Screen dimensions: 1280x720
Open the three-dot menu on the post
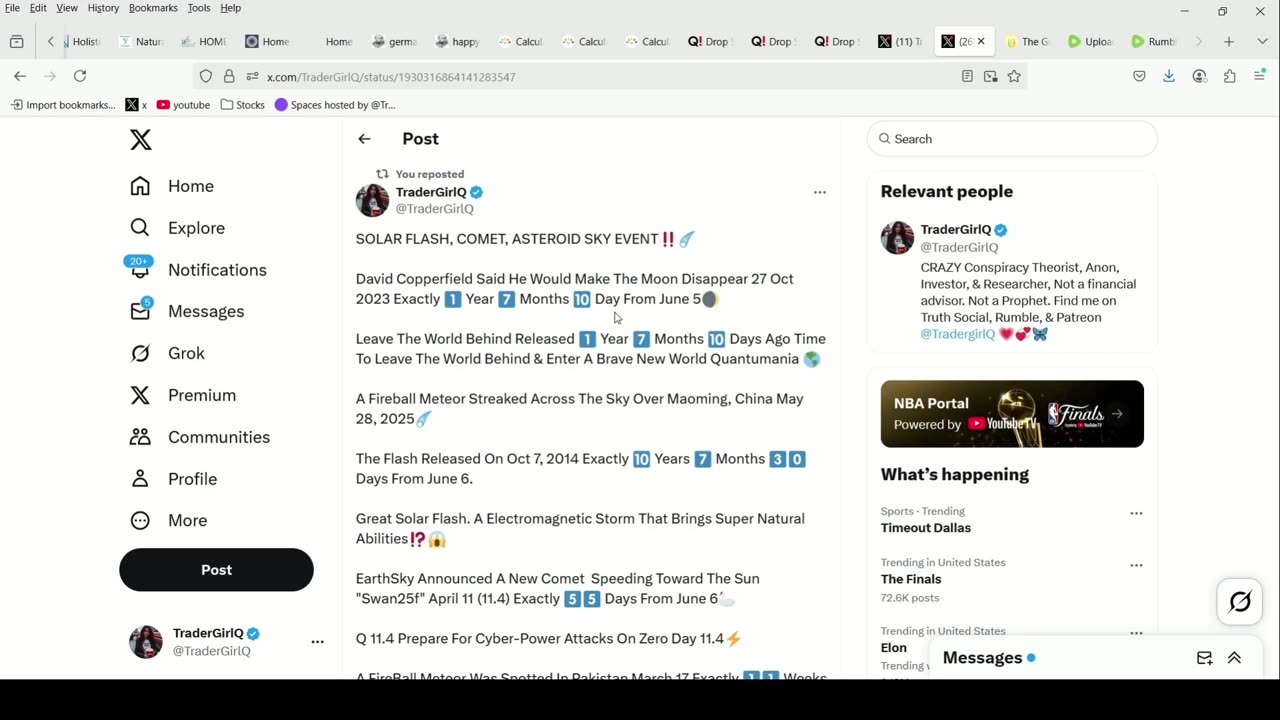coord(820,192)
